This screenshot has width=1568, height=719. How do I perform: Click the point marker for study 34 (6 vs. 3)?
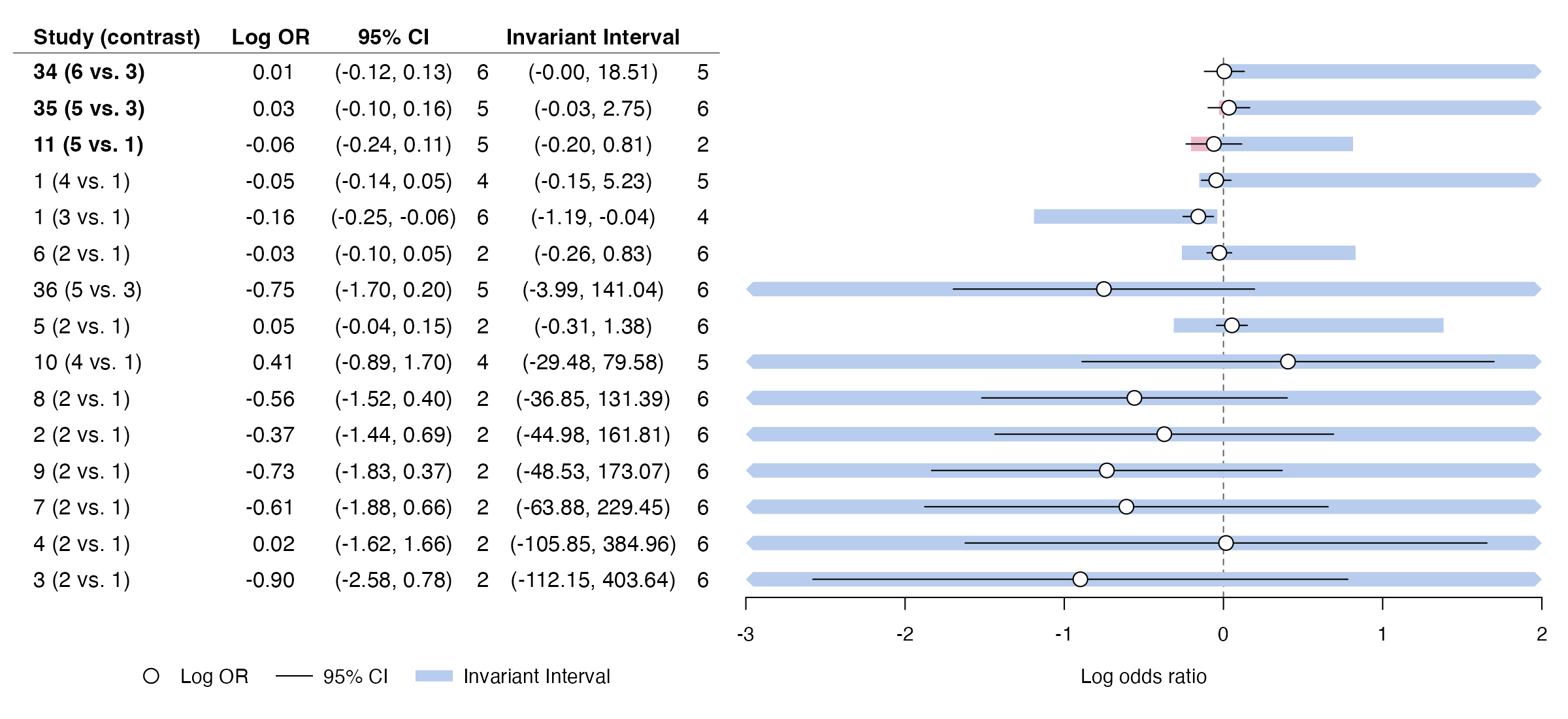tap(1224, 71)
